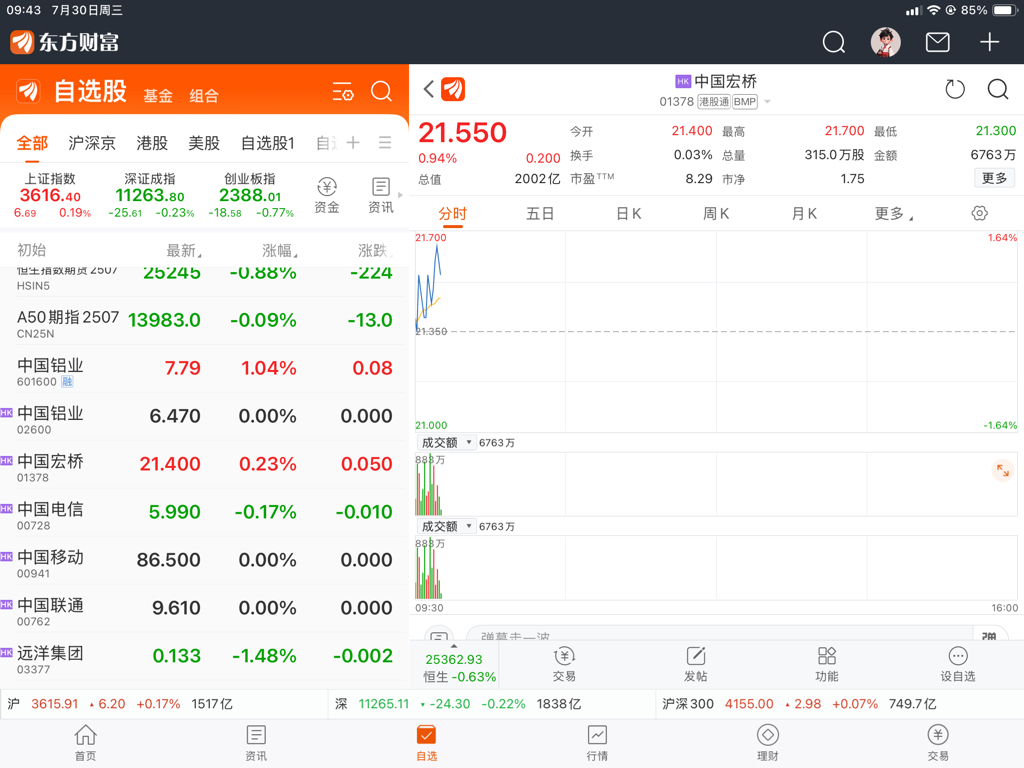This screenshot has height=768, width=1024.
Task: Tap the Eastmoney logo beside back arrow
Action: pos(453,89)
